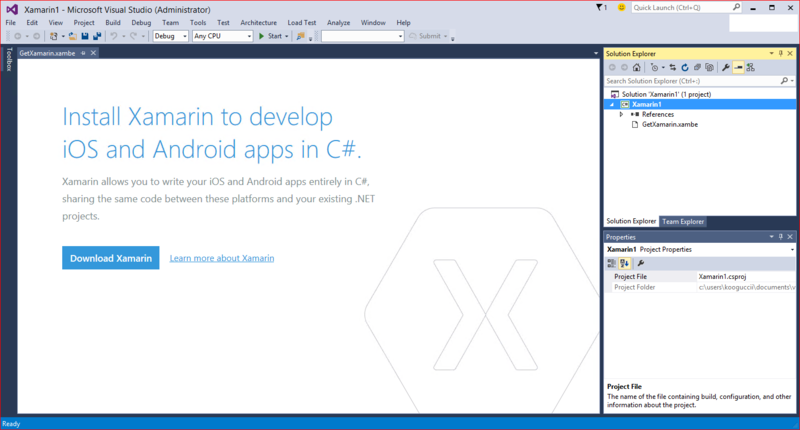Viewport: 800px width, 430px height.
Task: Close the Properties panel
Action: click(x=790, y=237)
